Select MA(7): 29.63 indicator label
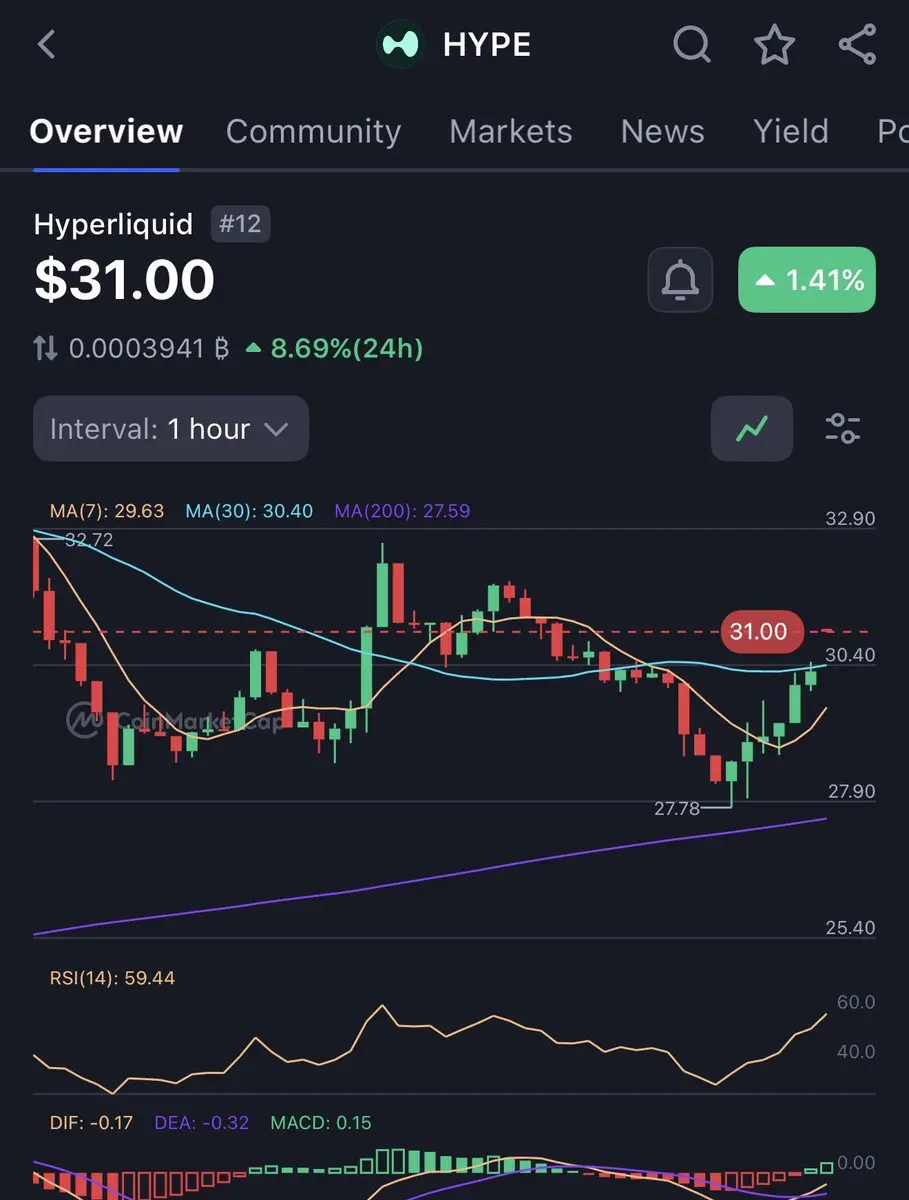 point(107,511)
